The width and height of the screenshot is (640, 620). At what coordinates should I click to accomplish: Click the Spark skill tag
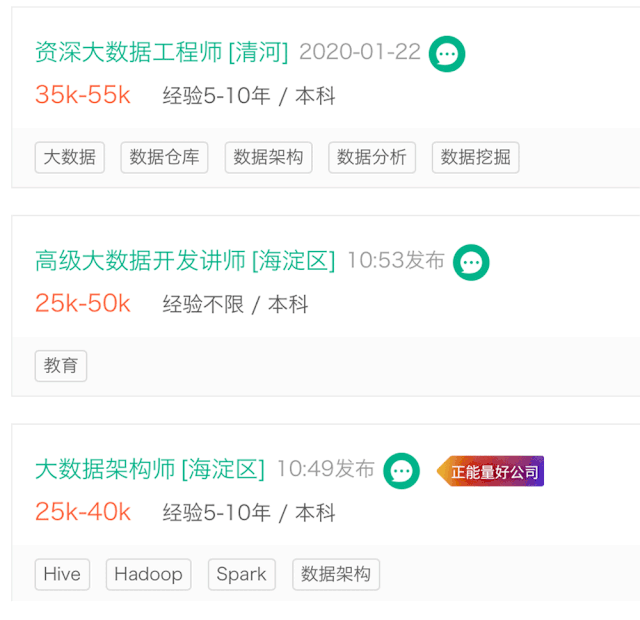pos(241,574)
